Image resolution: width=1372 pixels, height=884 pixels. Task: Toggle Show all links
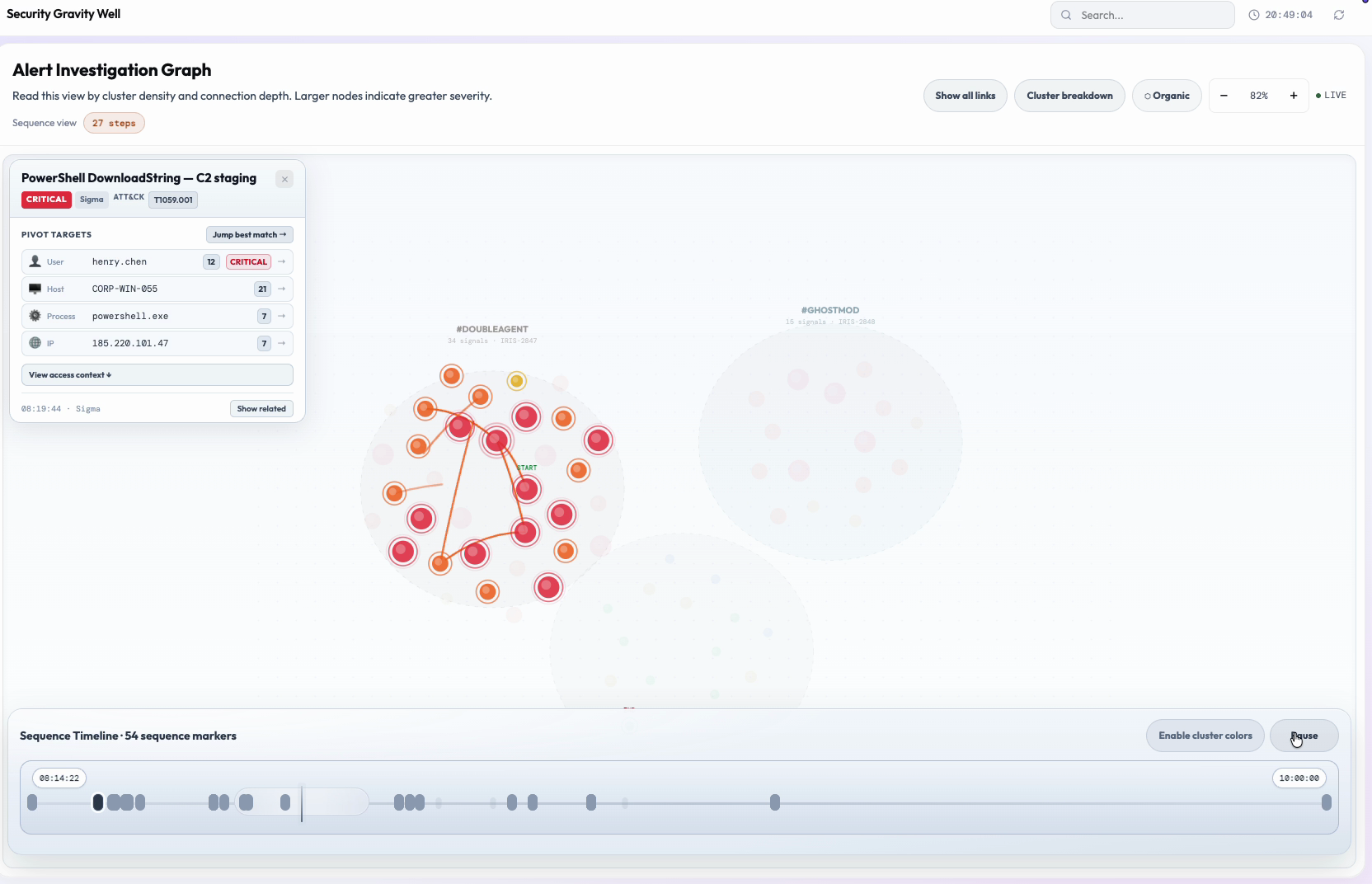tap(965, 96)
